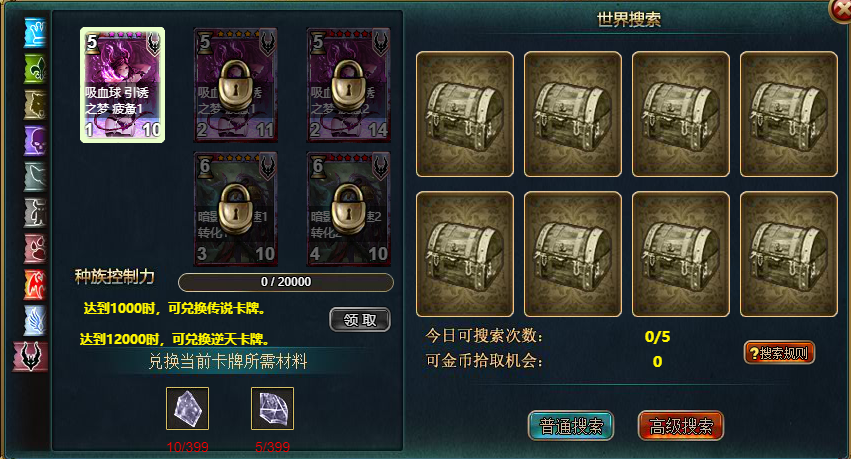
Task: Select the blue angel wings race icon
Action: (35, 320)
